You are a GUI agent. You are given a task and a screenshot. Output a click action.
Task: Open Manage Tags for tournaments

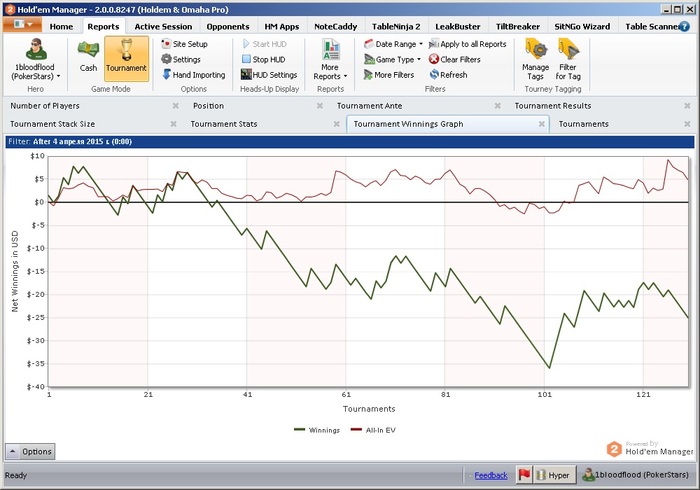tap(535, 58)
